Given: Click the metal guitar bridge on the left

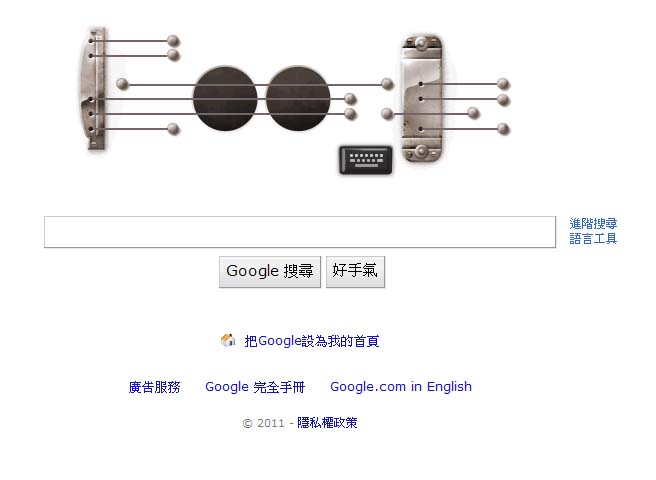Looking at the screenshot, I should click(94, 88).
